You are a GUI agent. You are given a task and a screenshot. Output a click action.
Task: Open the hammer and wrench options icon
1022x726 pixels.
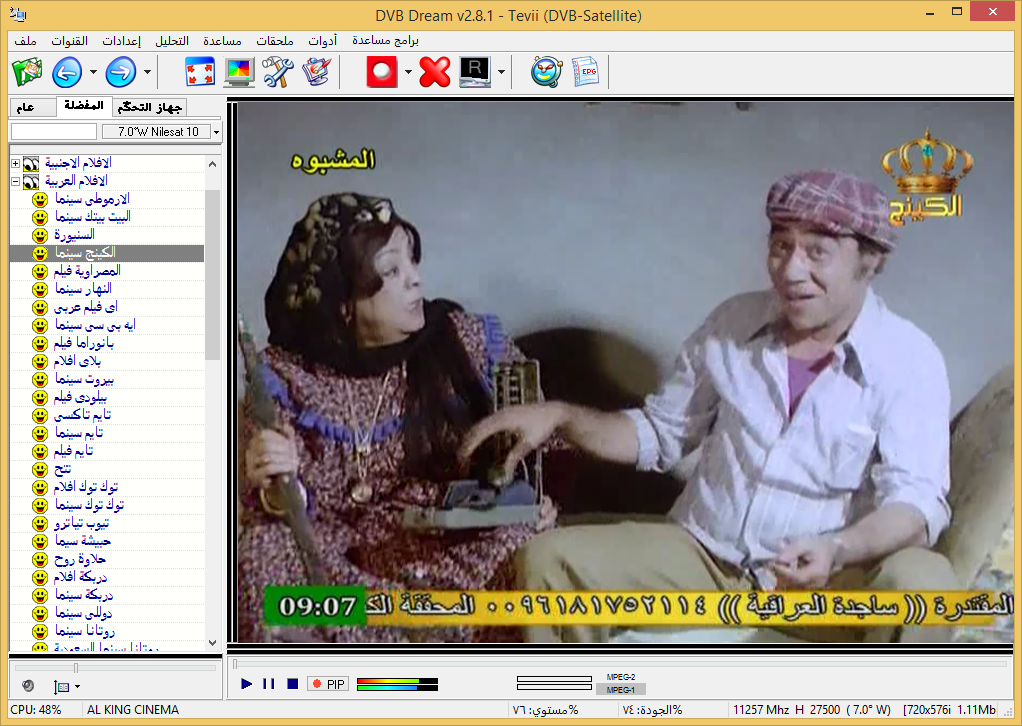[x=278, y=72]
